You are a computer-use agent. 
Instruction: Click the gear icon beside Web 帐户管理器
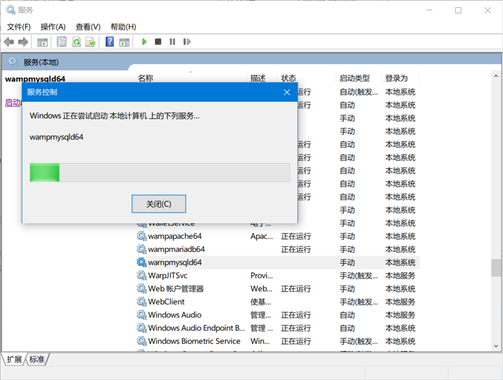(142, 288)
